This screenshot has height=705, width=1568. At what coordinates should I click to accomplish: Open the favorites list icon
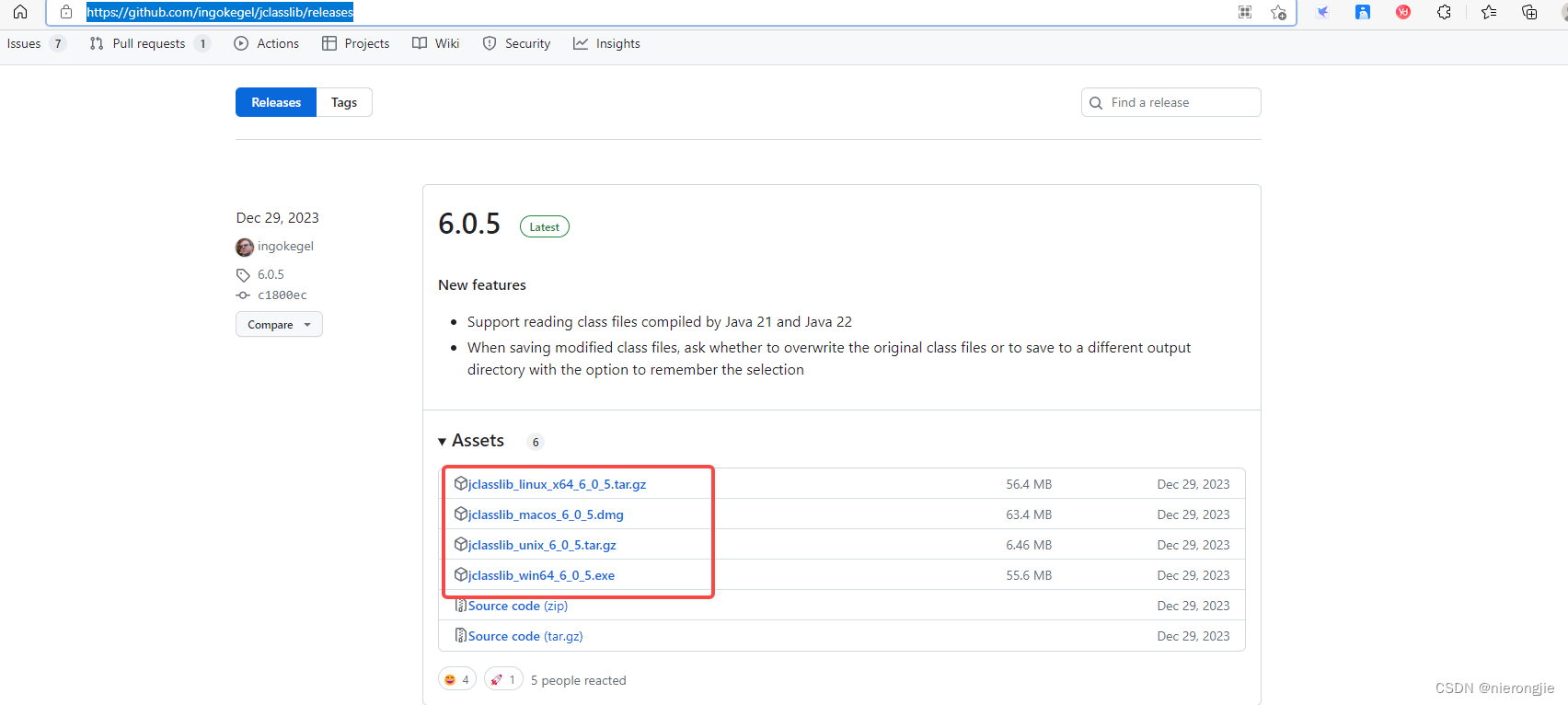click(x=1489, y=12)
